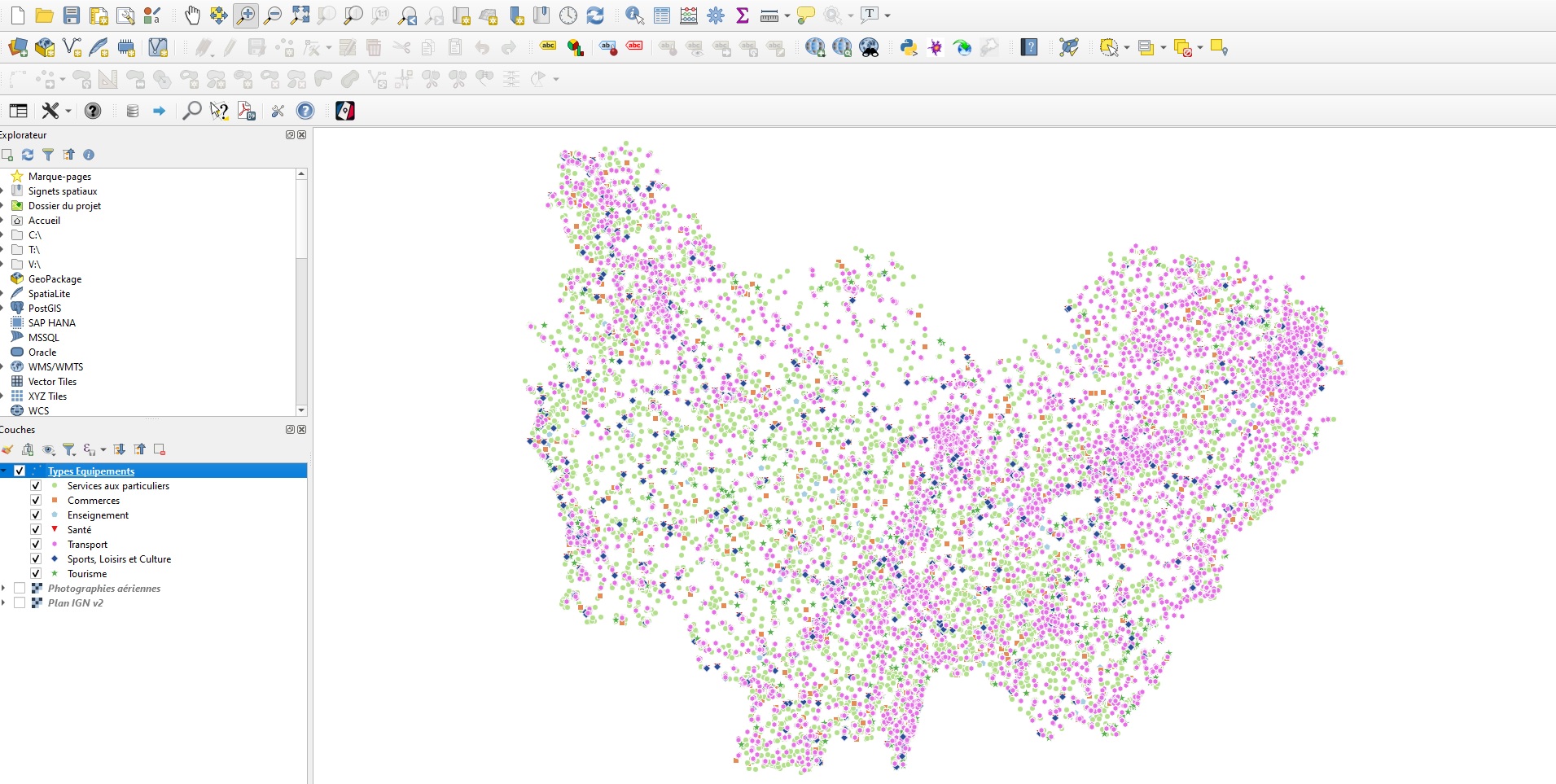Zoom to full extent icon
This screenshot has width=1556, height=784.
point(300,15)
